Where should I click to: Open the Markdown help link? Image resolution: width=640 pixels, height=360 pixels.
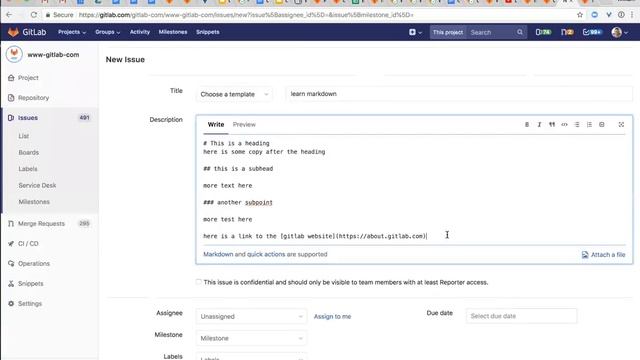pyautogui.click(x=218, y=254)
